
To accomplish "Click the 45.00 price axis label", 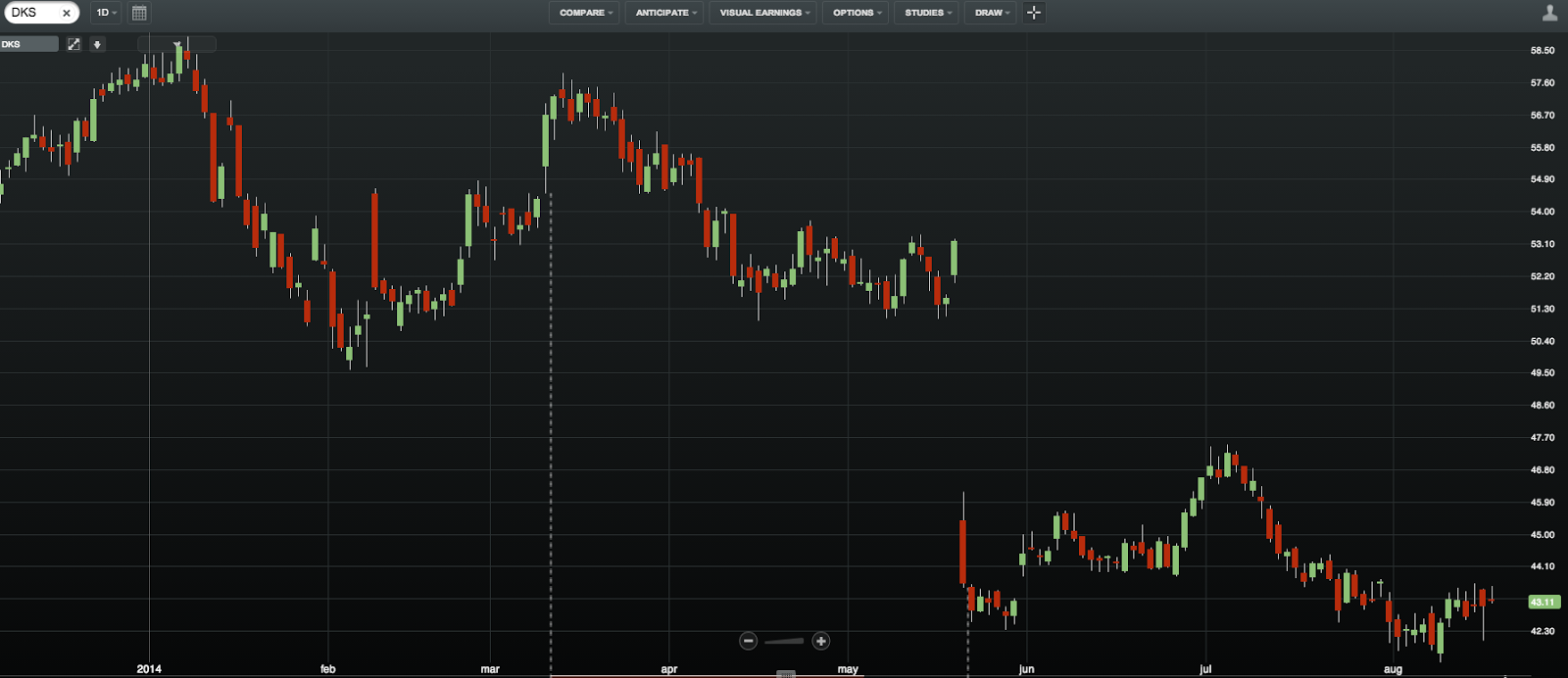I will click(1543, 535).
